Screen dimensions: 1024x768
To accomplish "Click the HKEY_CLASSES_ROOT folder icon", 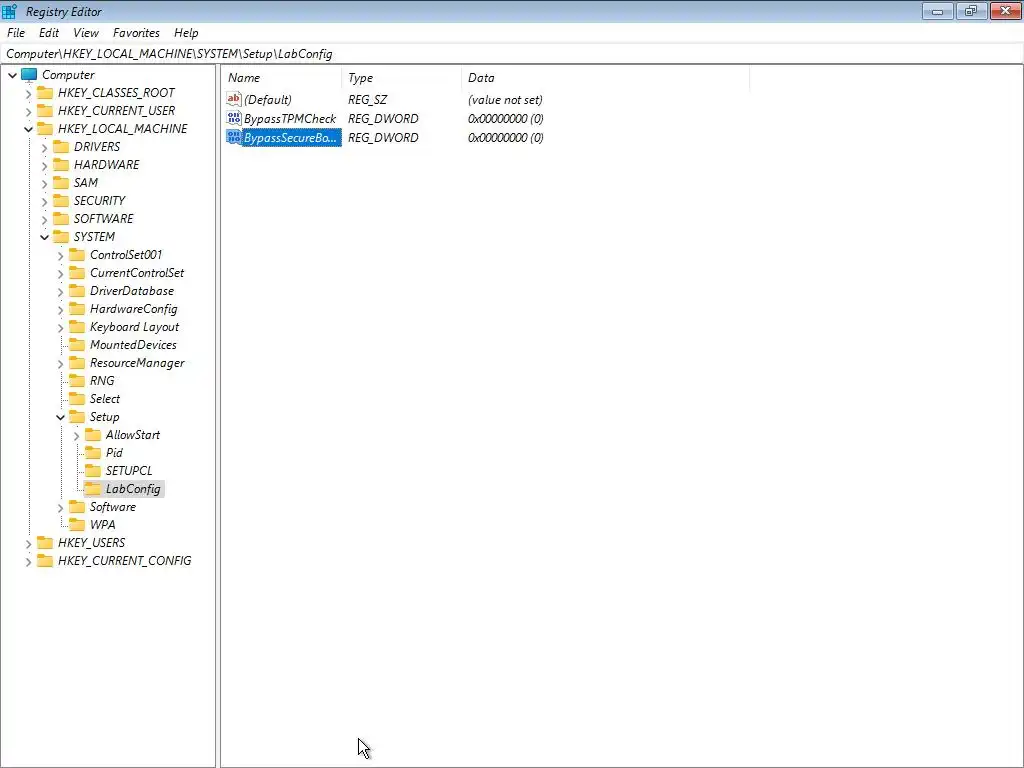I will (x=45, y=93).
